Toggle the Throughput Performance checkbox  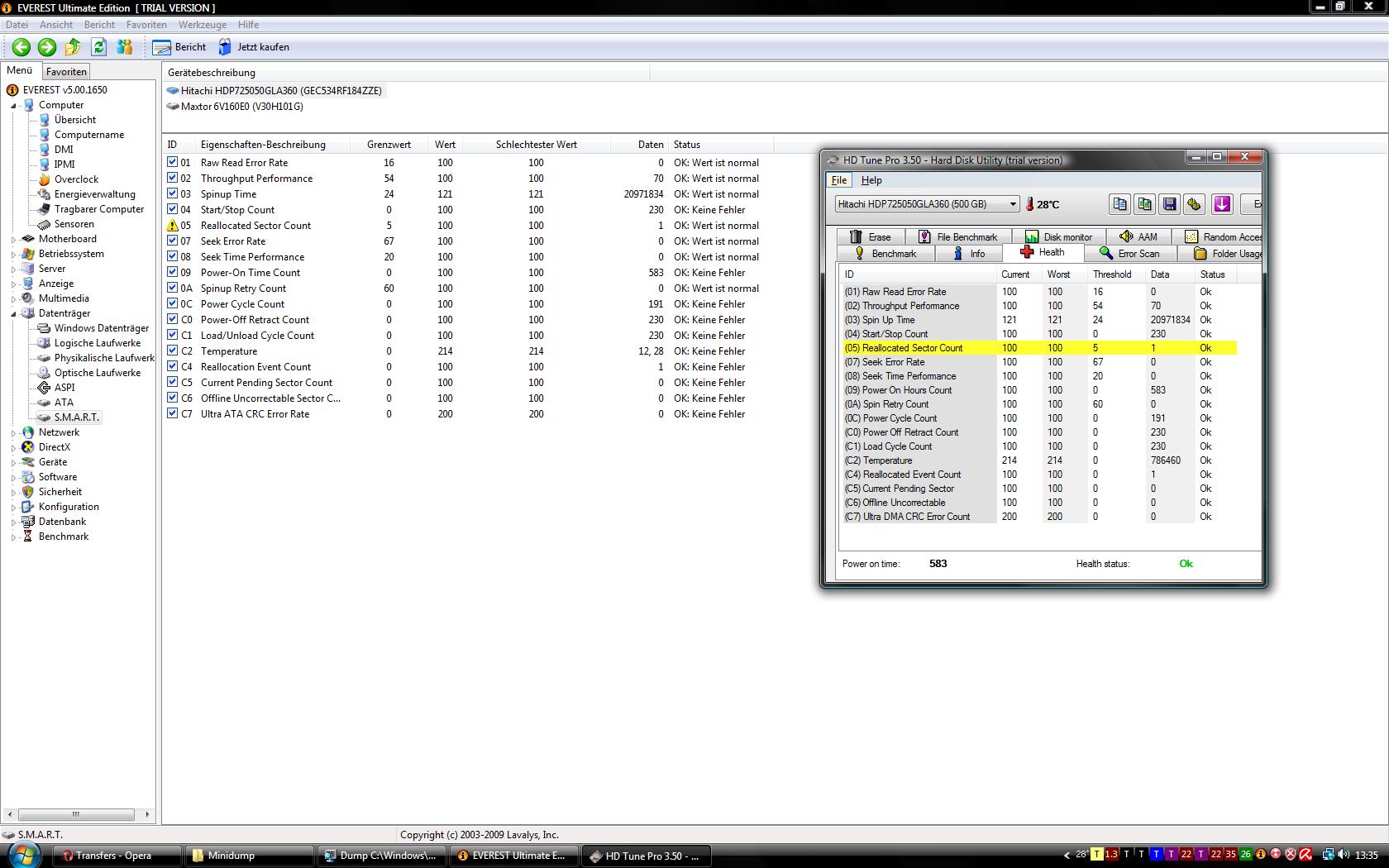pyautogui.click(x=173, y=178)
